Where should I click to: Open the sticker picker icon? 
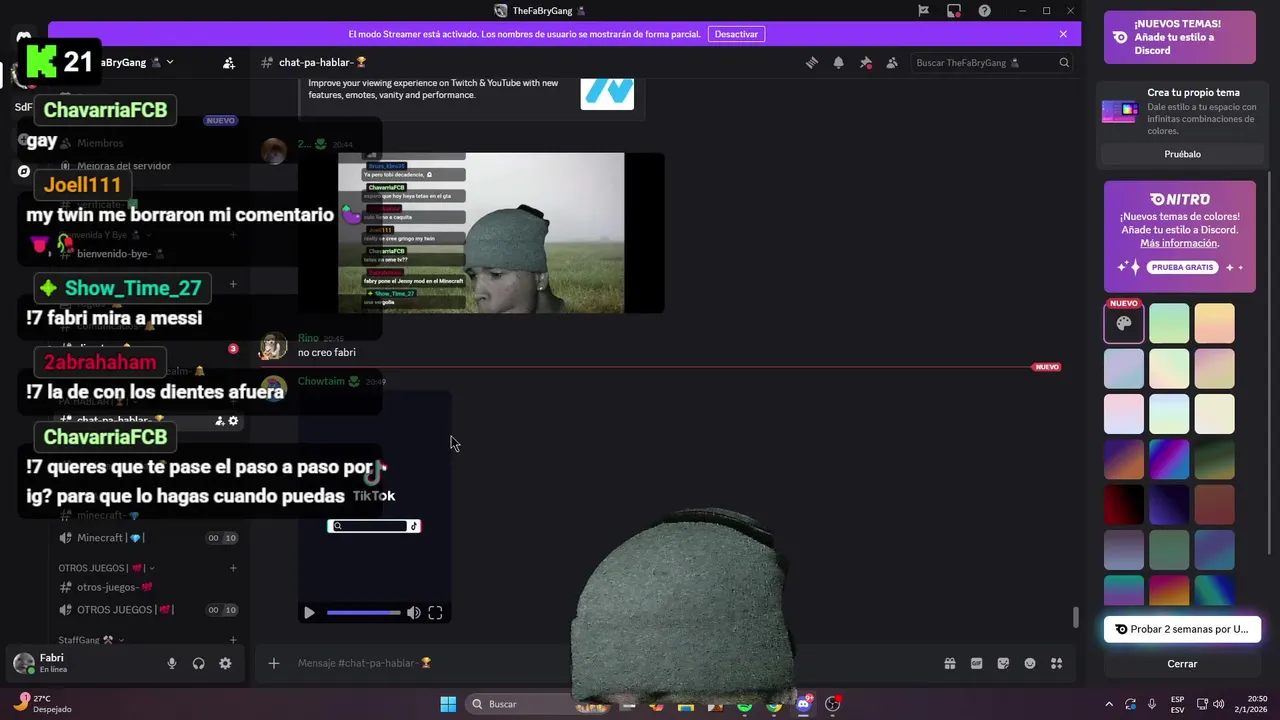coord(1003,663)
